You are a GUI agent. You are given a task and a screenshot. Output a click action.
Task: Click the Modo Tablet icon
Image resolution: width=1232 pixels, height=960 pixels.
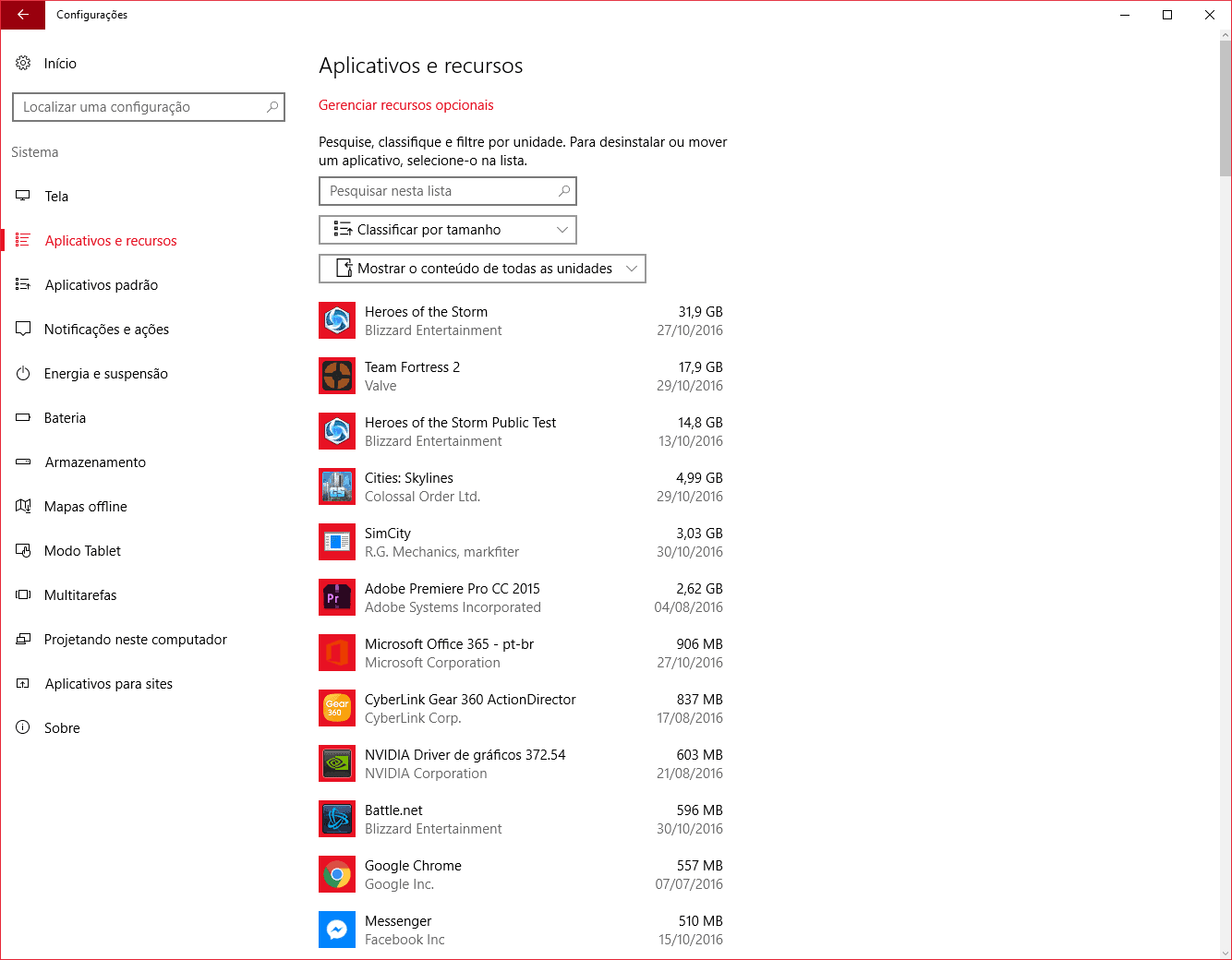click(23, 550)
